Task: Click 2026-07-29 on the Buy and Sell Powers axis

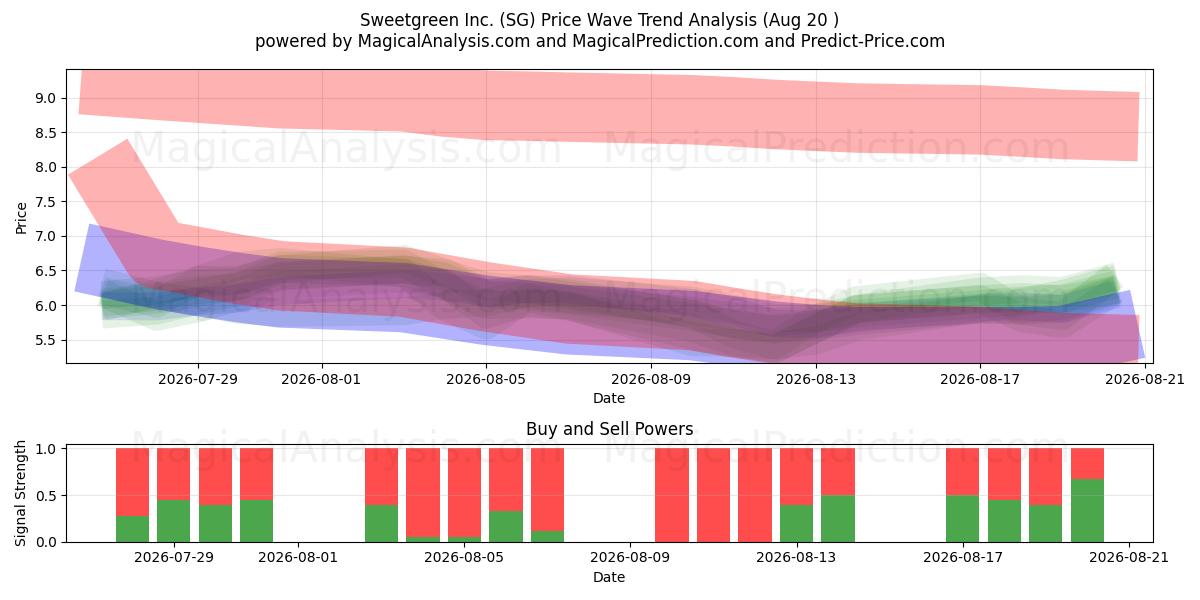Action: 174,558
